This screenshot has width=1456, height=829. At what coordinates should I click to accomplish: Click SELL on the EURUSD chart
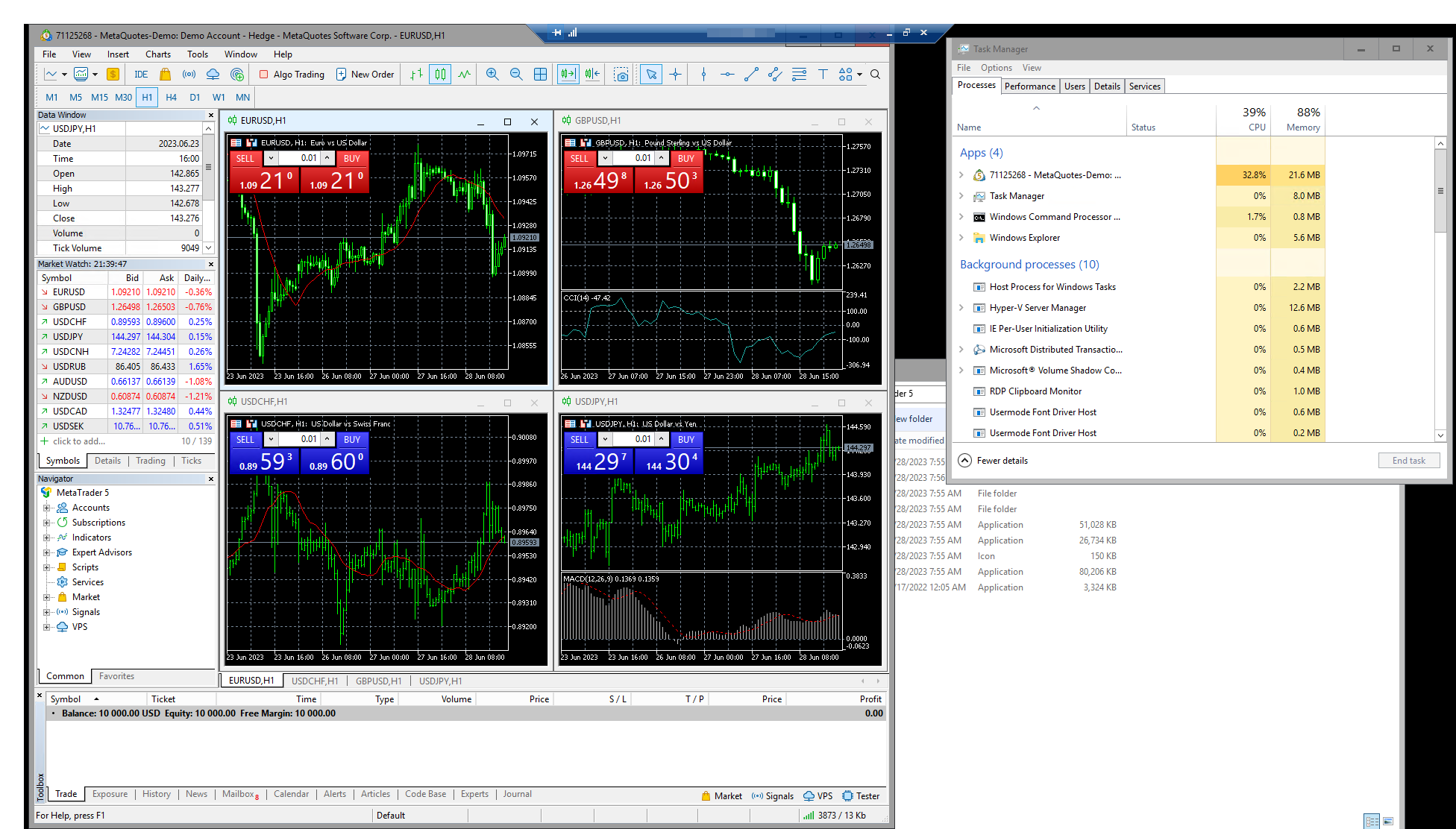245,159
